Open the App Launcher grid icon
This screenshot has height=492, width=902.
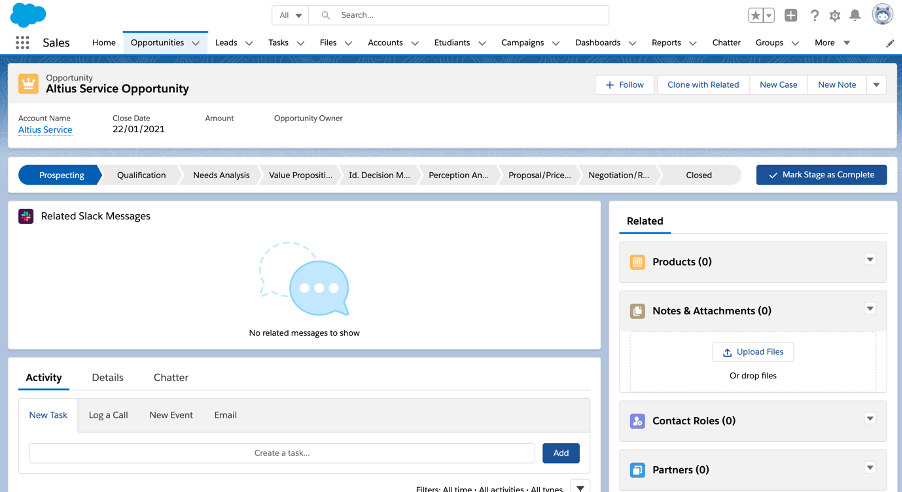pos(22,43)
